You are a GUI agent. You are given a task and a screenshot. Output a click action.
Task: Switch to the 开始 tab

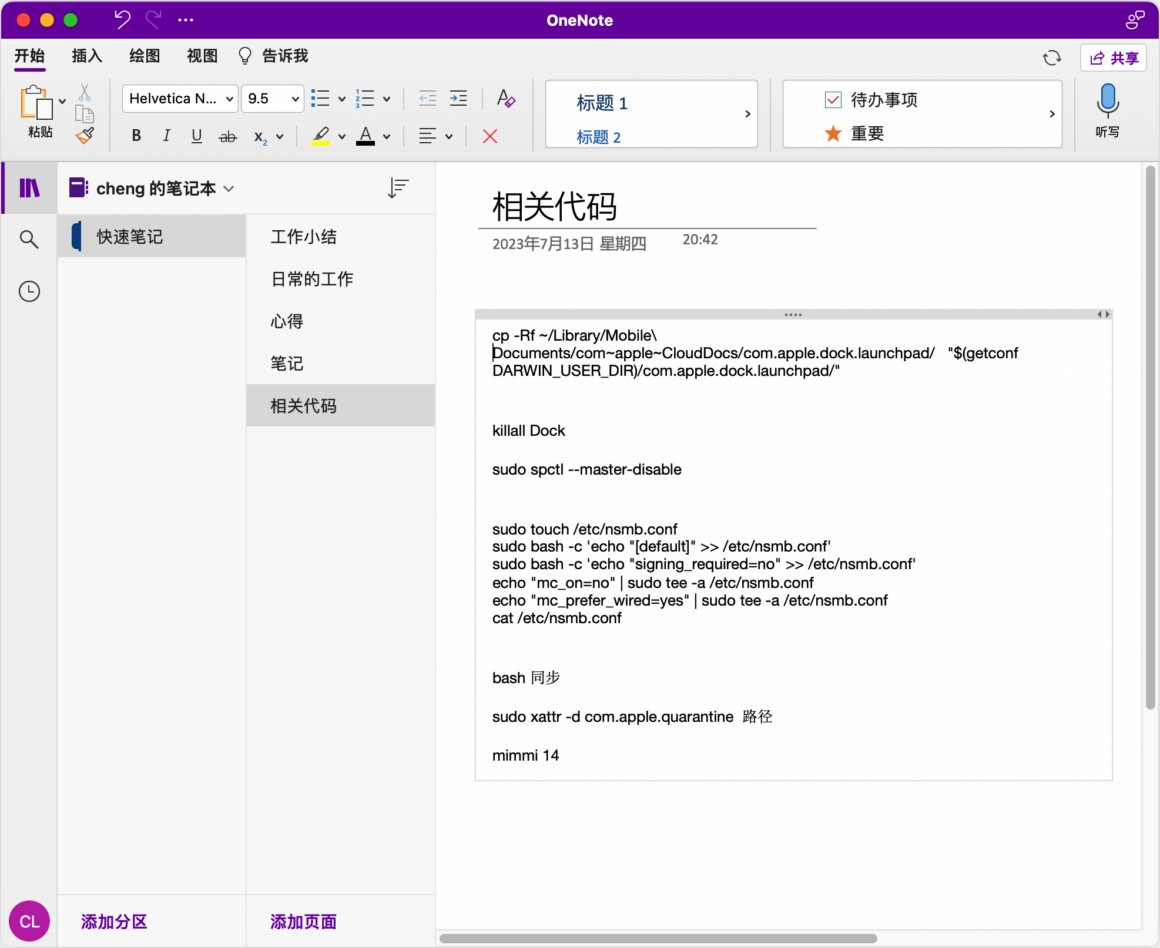point(30,56)
